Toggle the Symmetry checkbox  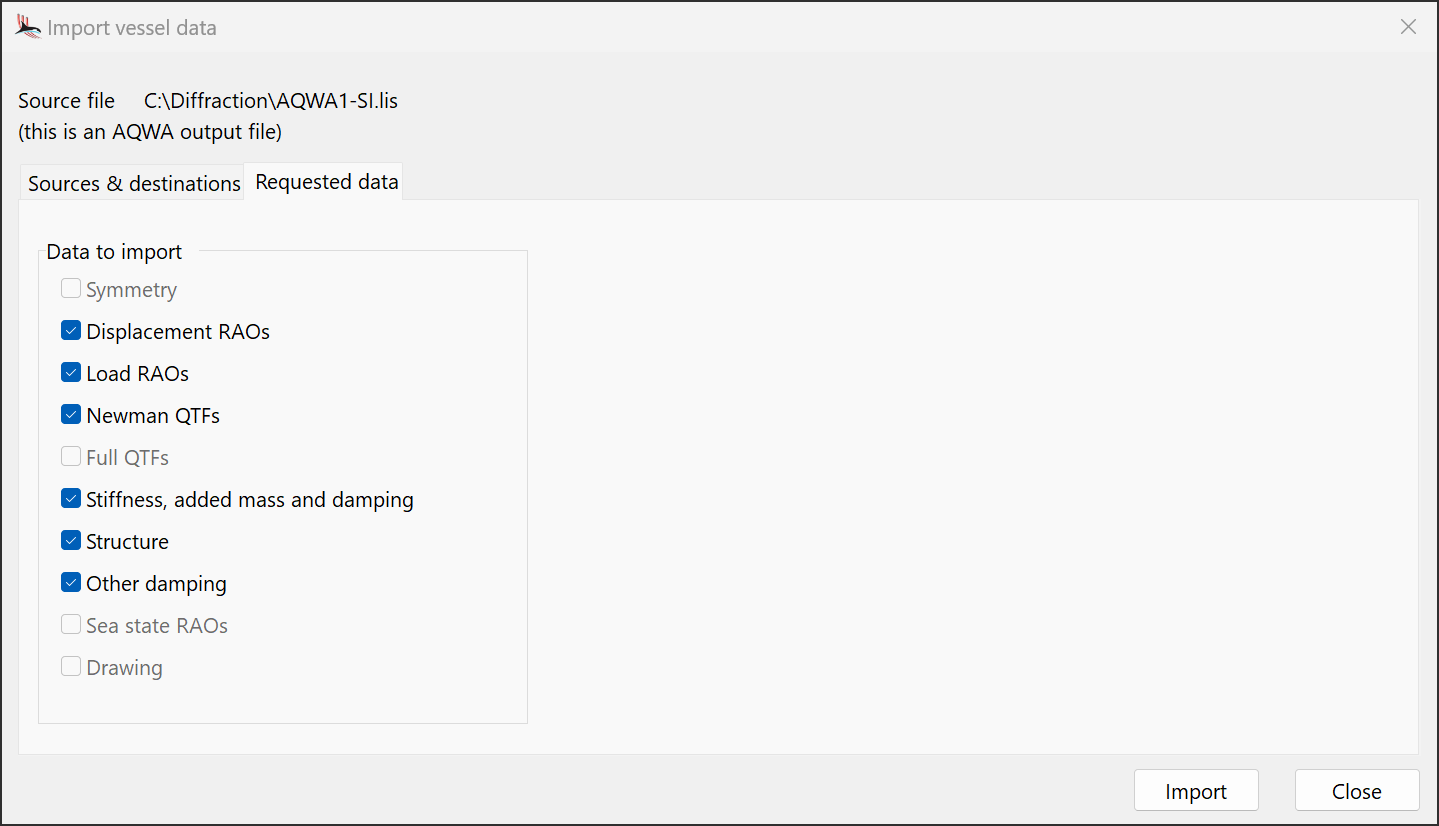pyautogui.click(x=71, y=289)
